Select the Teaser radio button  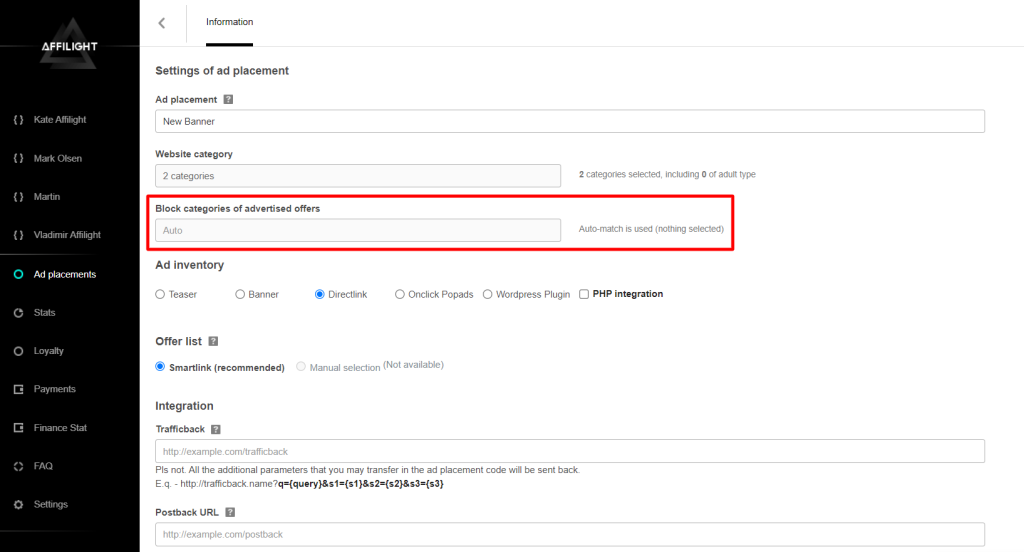(160, 294)
